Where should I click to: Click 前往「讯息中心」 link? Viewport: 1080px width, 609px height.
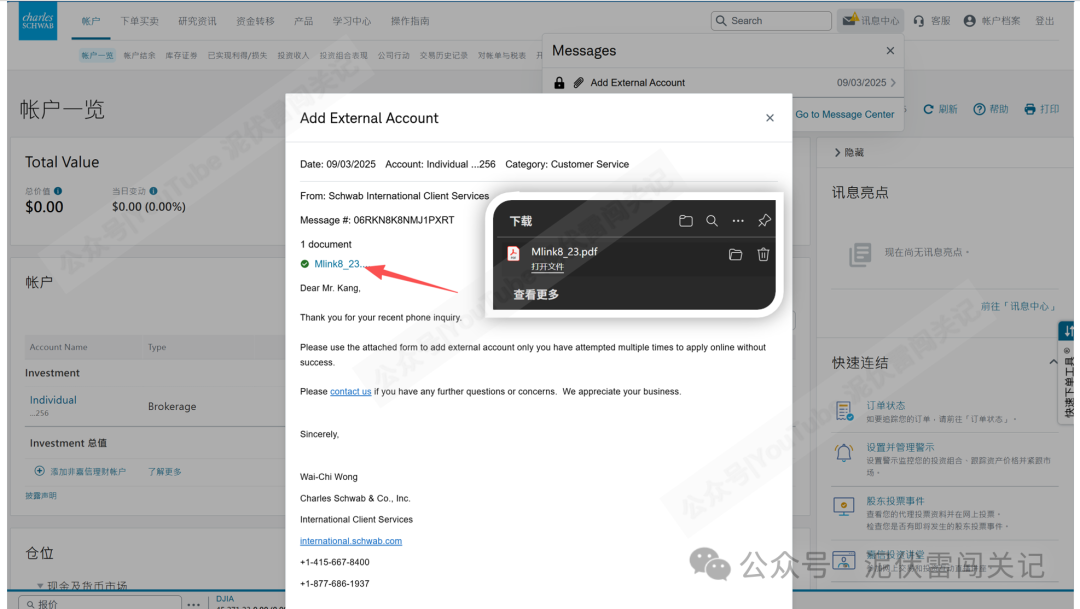(x=1018, y=306)
